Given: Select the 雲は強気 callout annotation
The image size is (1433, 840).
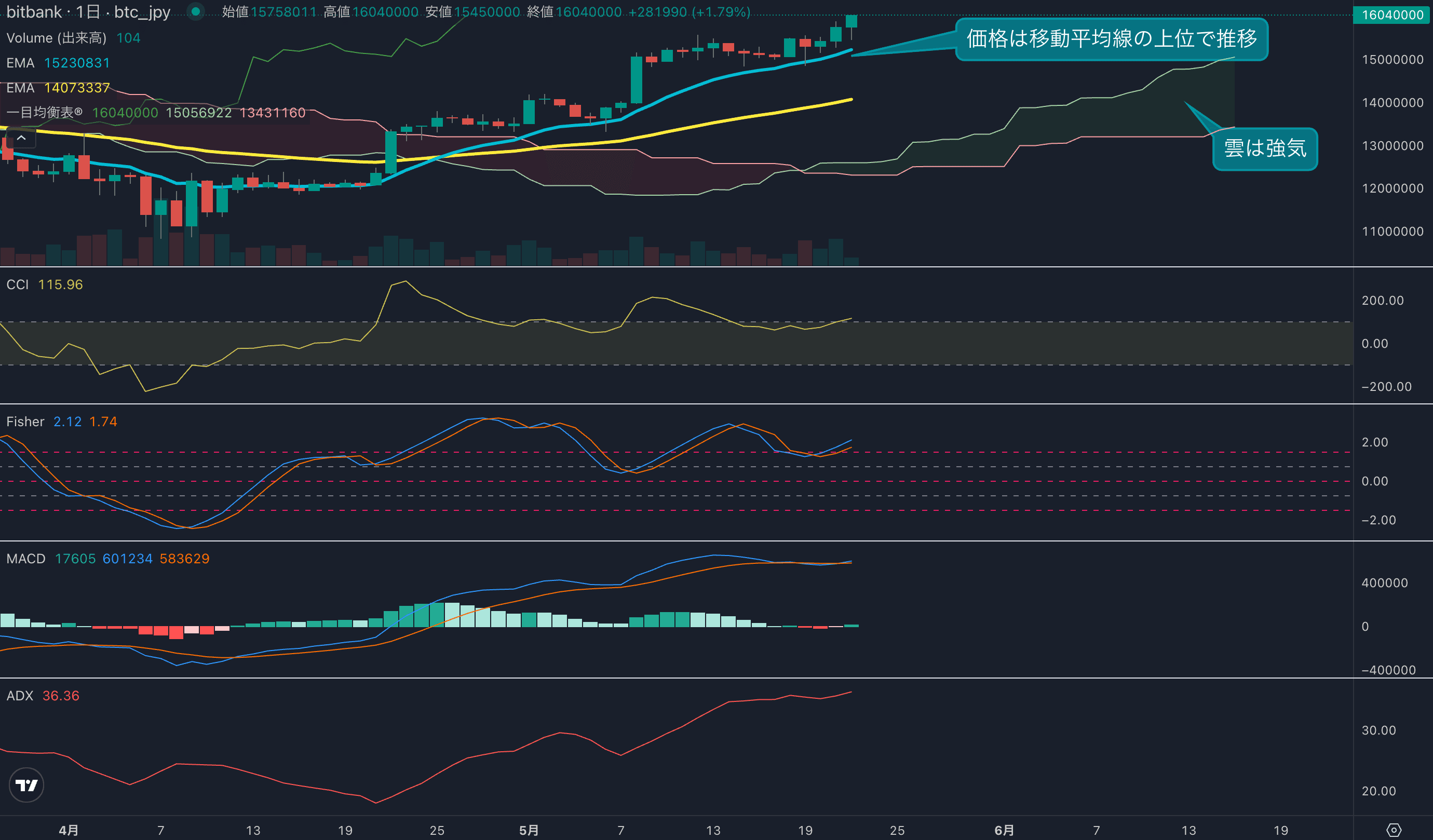Looking at the screenshot, I should pos(1265,148).
